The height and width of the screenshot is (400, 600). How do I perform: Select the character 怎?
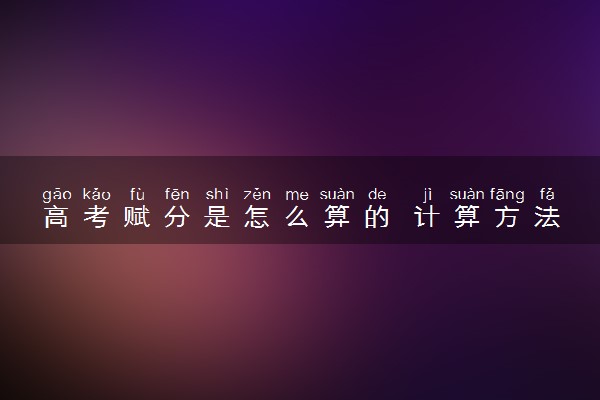(x=257, y=217)
